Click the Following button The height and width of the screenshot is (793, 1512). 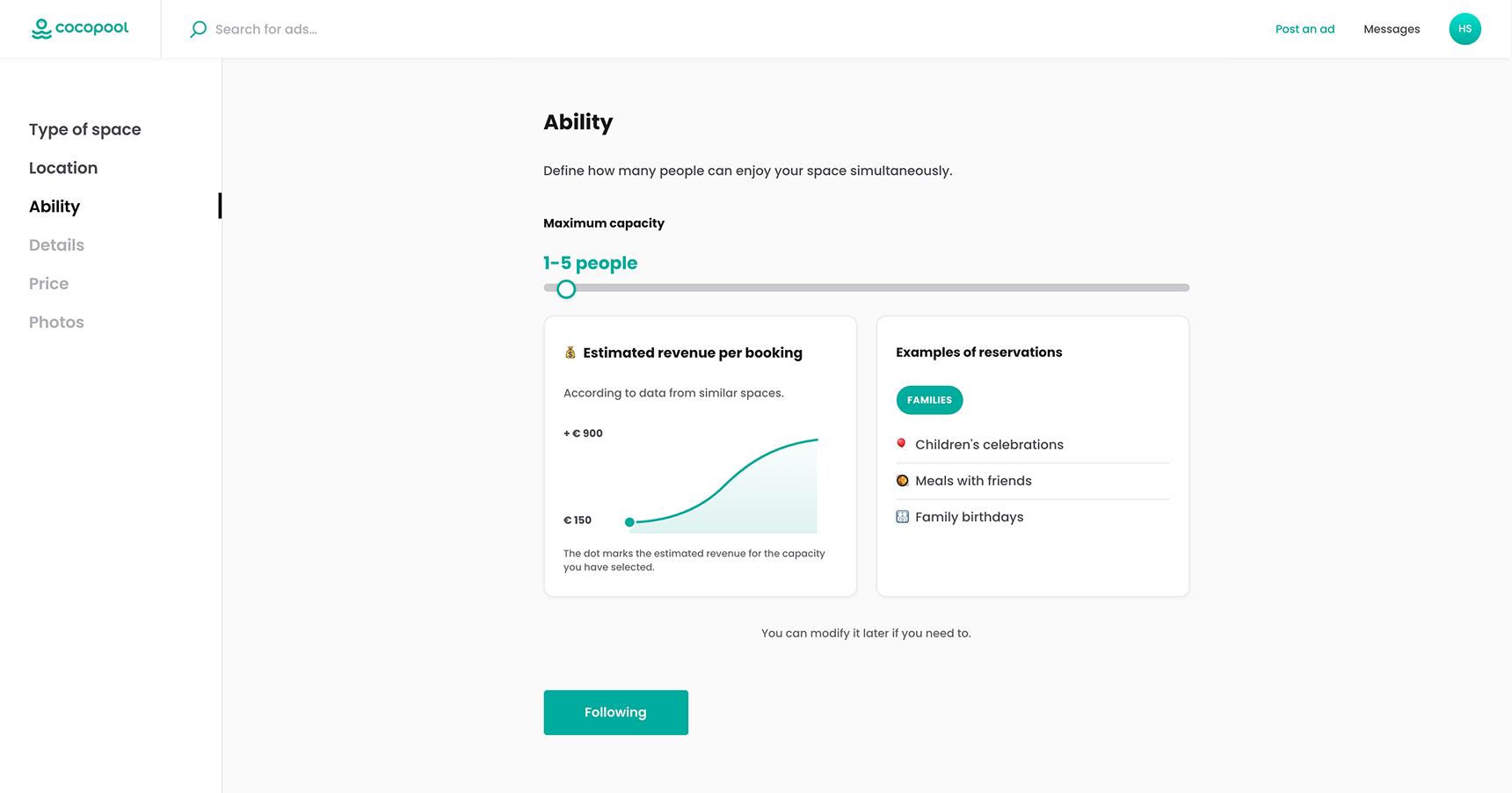[615, 712]
